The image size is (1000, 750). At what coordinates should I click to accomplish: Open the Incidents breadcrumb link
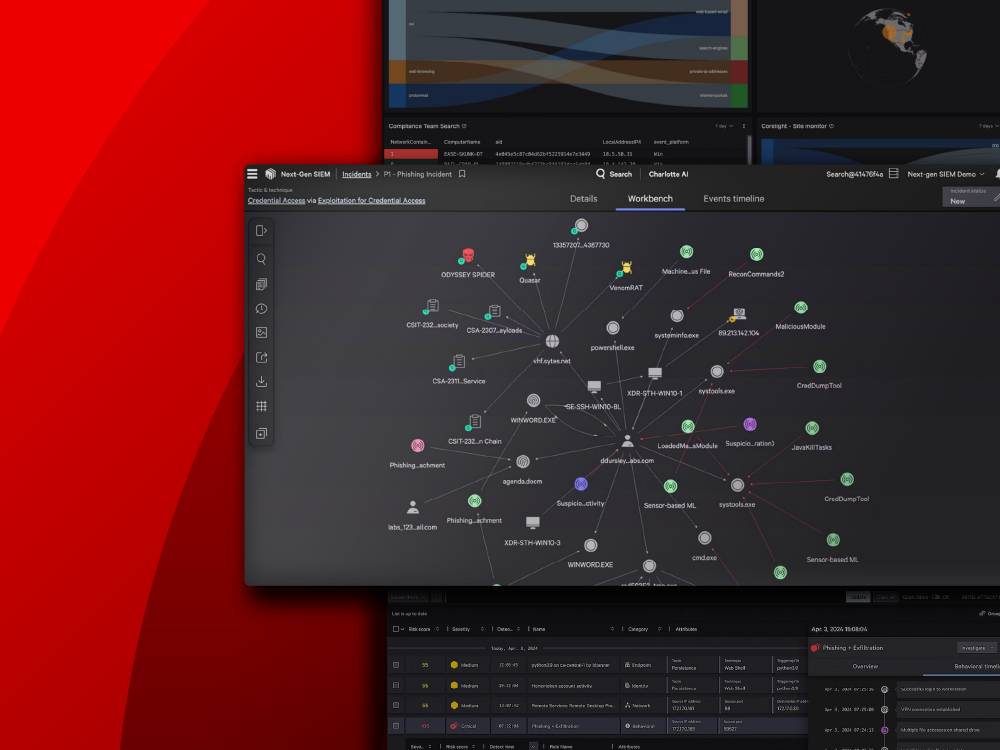pos(356,173)
